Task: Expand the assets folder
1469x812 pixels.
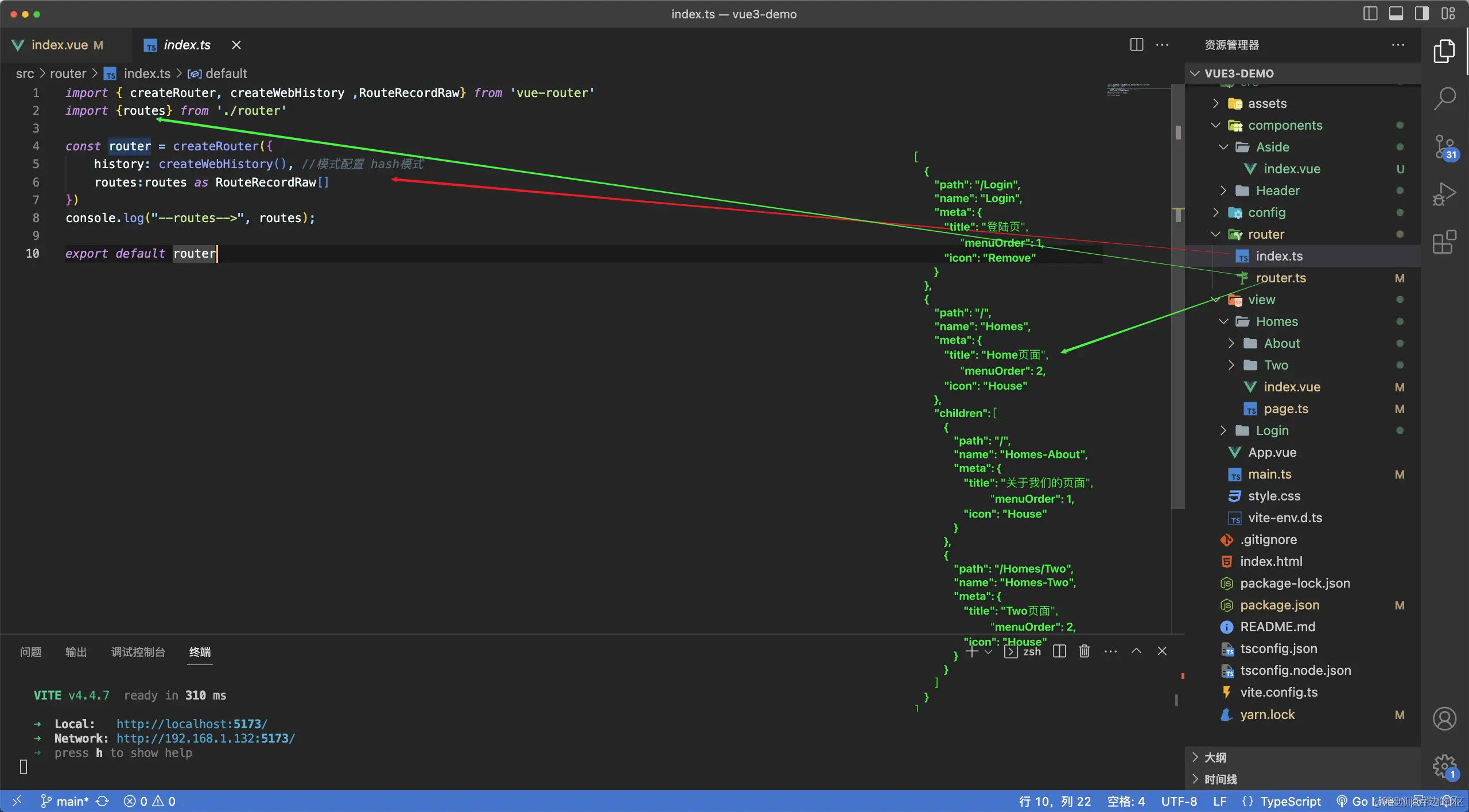Action: (1267, 103)
